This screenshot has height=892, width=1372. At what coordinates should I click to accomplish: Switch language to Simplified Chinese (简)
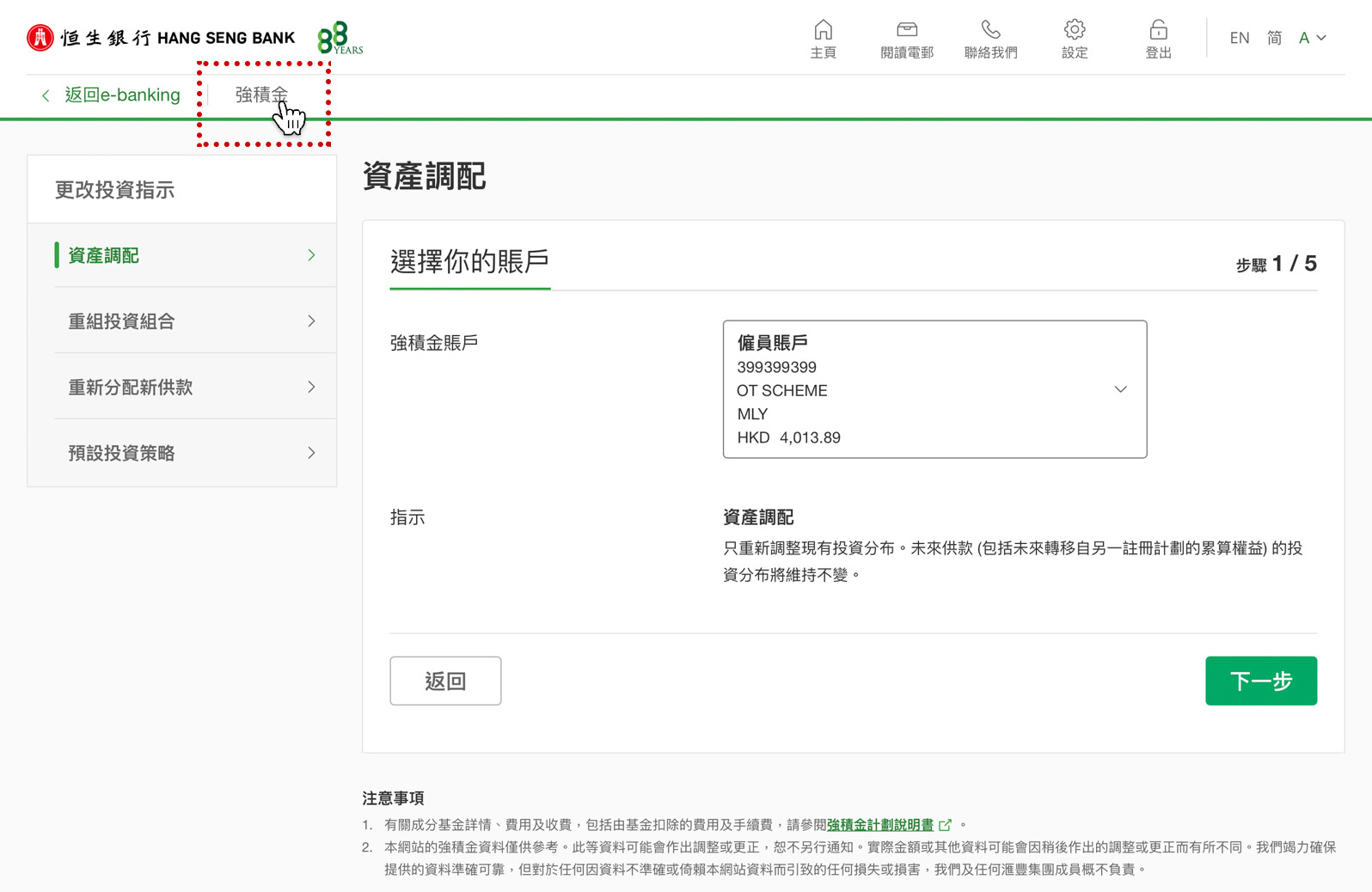tap(1274, 38)
